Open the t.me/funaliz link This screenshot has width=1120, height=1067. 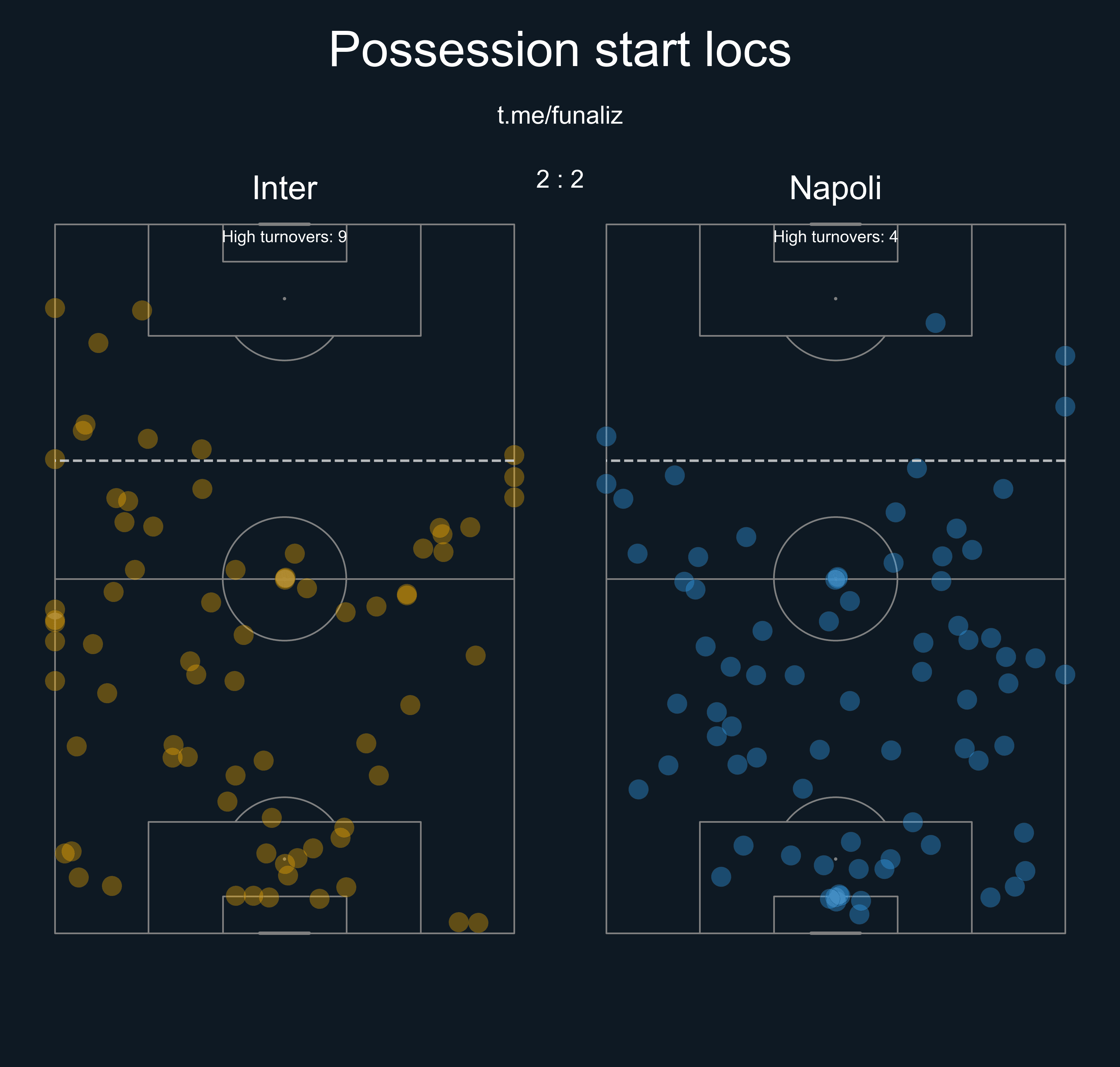[x=560, y=116]
